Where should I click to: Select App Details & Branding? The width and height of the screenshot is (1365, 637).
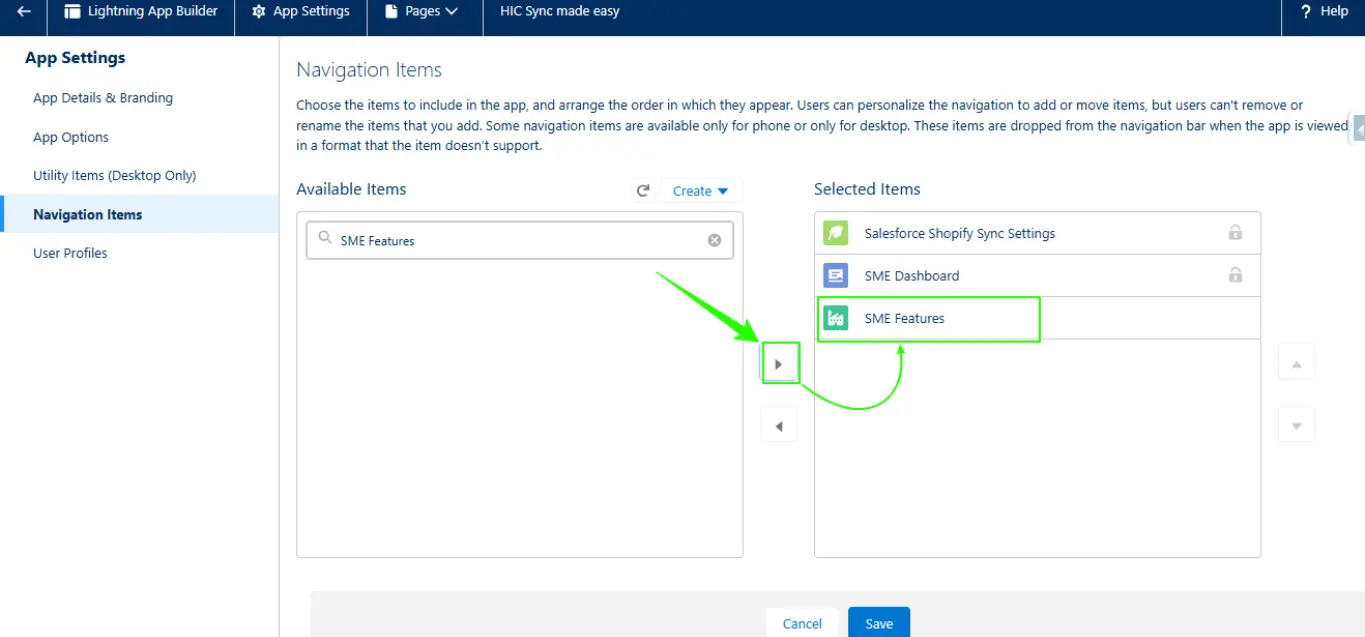[103, 98]
